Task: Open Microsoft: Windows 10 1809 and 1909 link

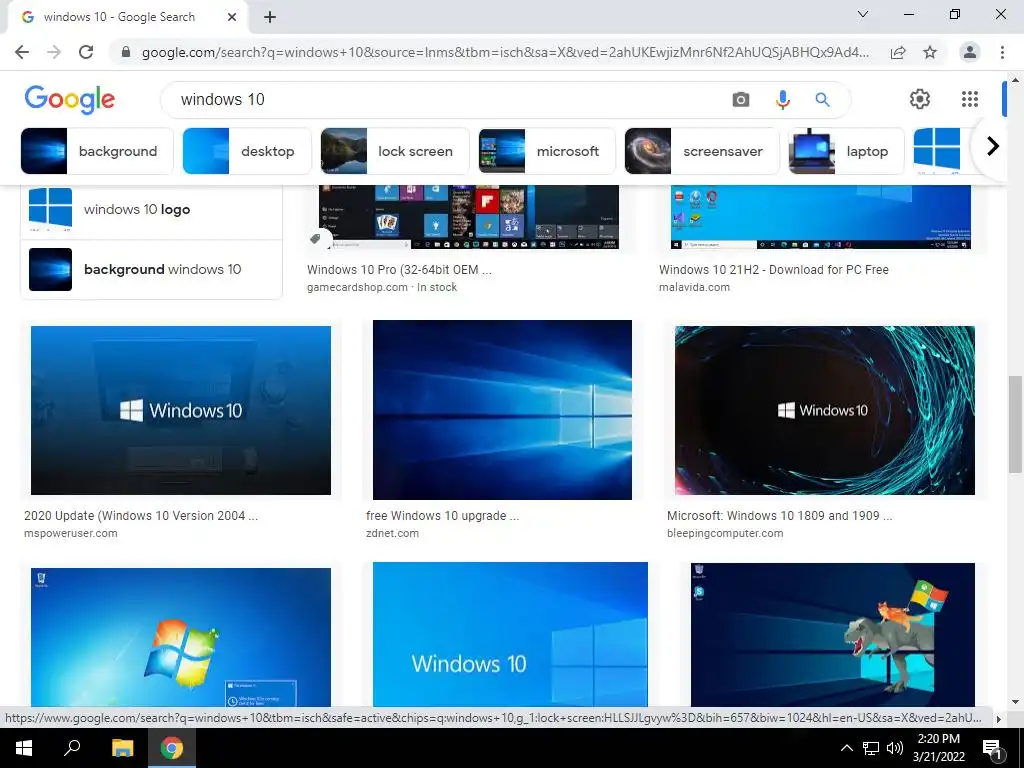Action: coord(779,515)
